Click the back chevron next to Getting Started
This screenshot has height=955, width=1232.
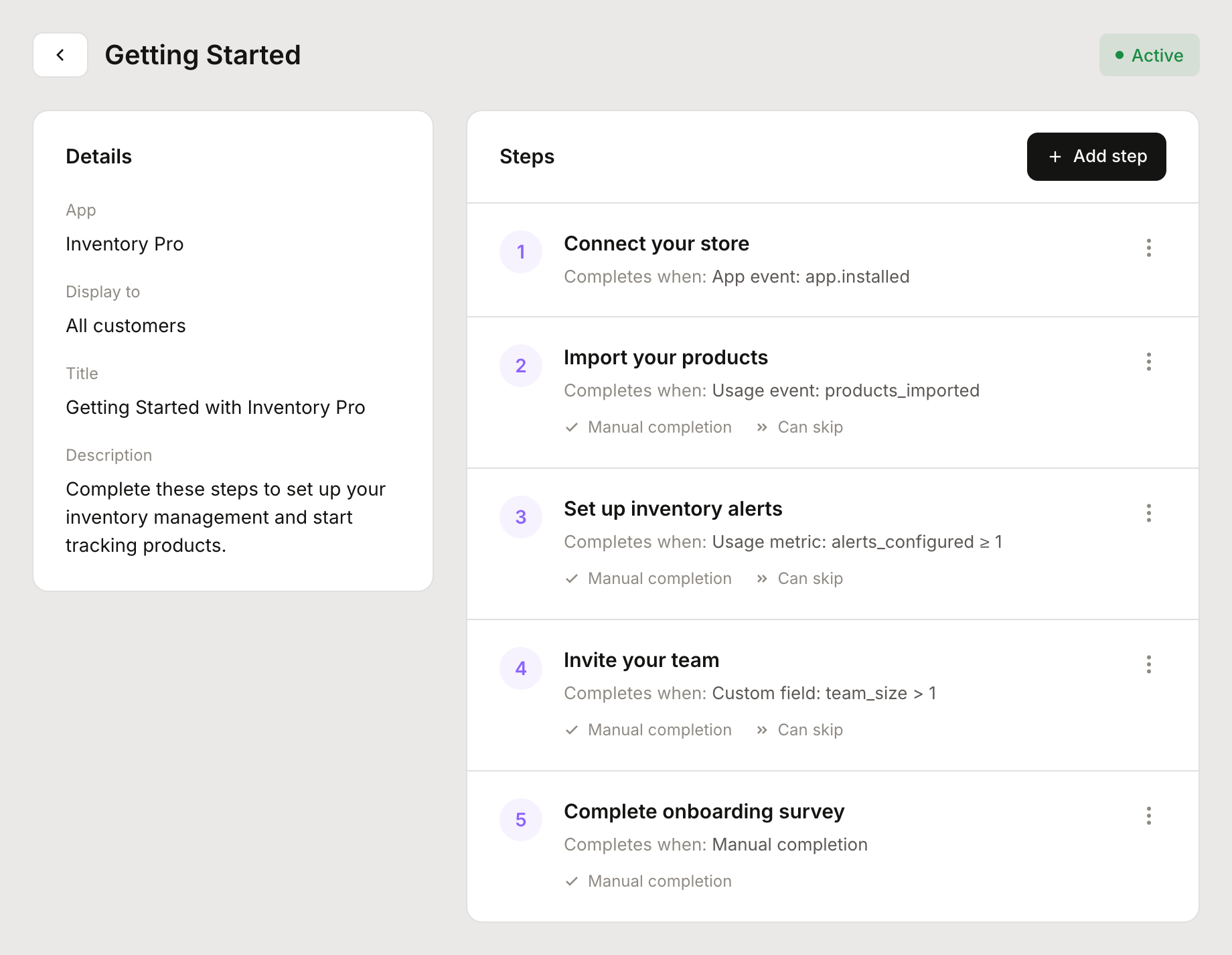click(60, 54)
